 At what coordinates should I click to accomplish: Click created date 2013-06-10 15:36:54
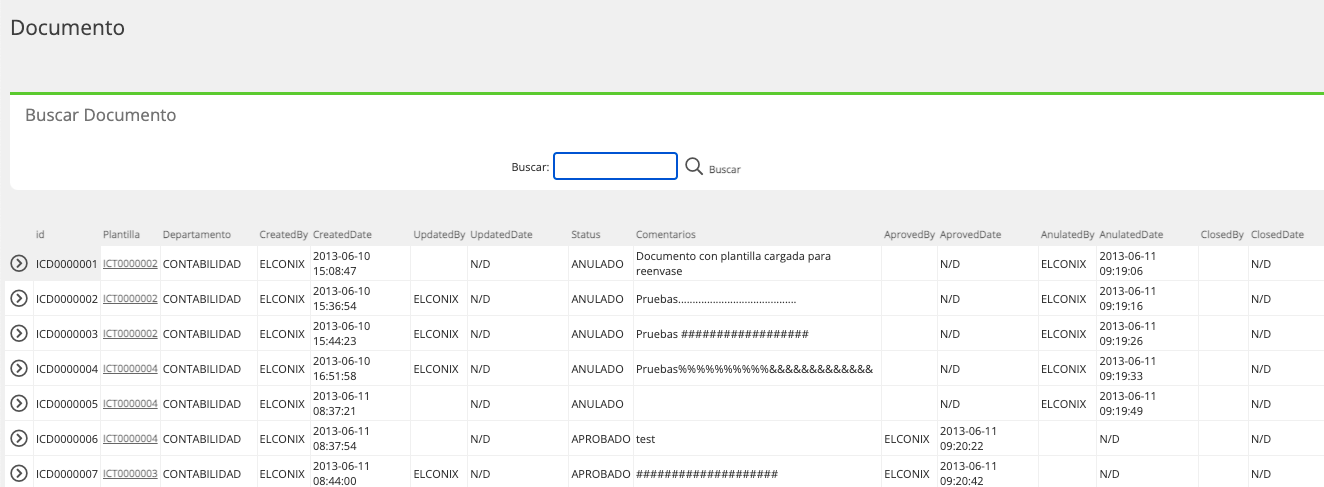click(341, 299)
